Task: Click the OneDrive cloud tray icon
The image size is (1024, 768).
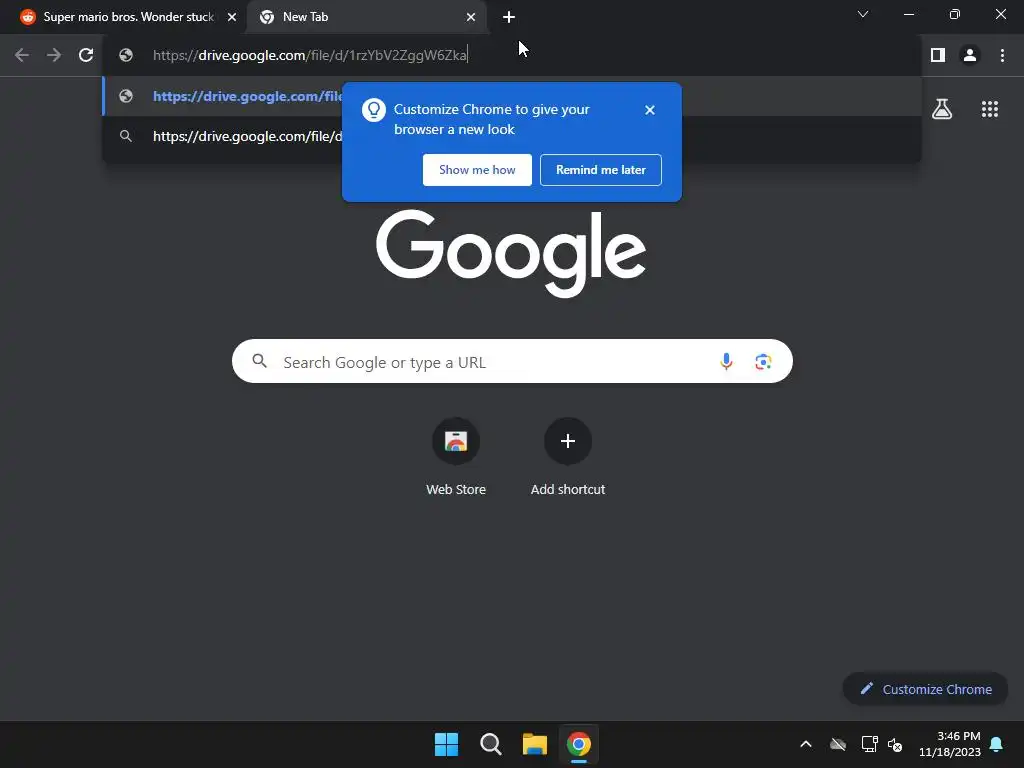Action: pos(838,744)
